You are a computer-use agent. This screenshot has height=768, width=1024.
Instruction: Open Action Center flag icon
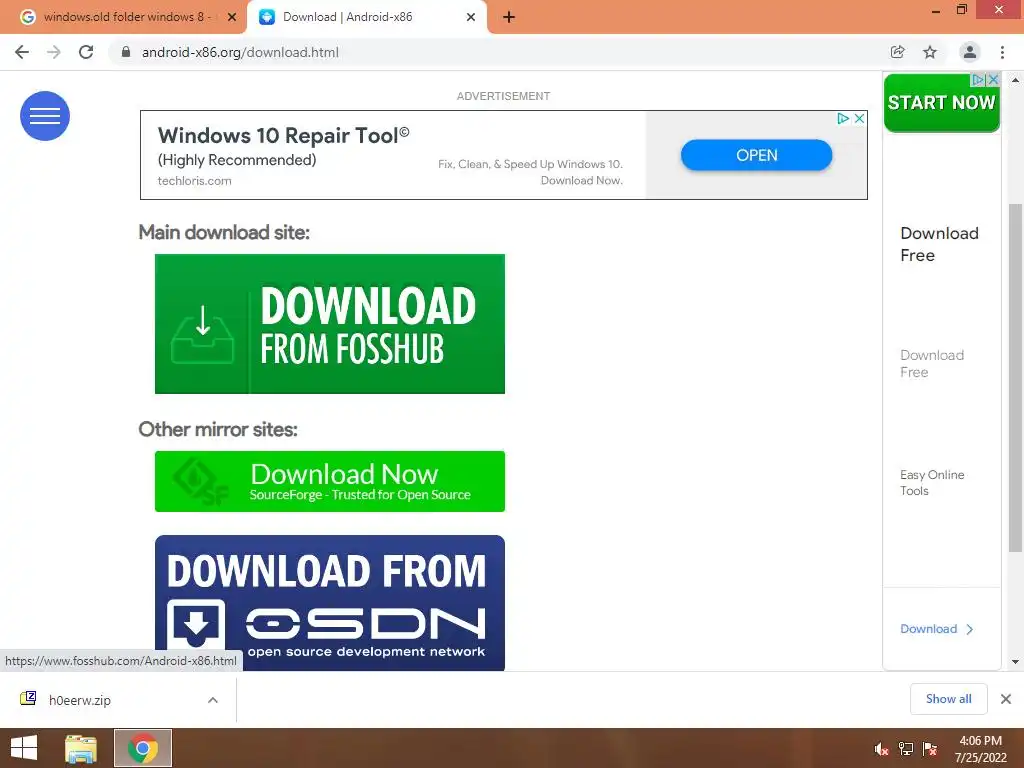click(930, 749)
